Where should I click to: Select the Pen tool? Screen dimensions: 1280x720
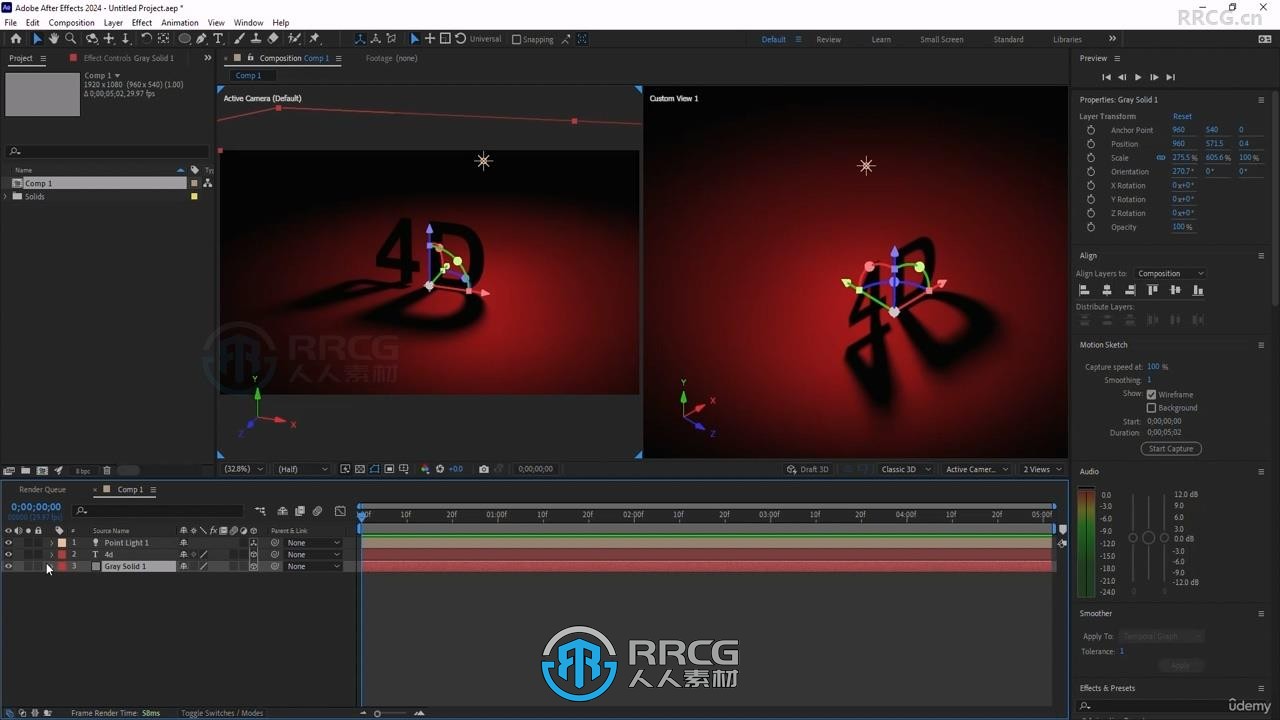click(x=201, y=39)
